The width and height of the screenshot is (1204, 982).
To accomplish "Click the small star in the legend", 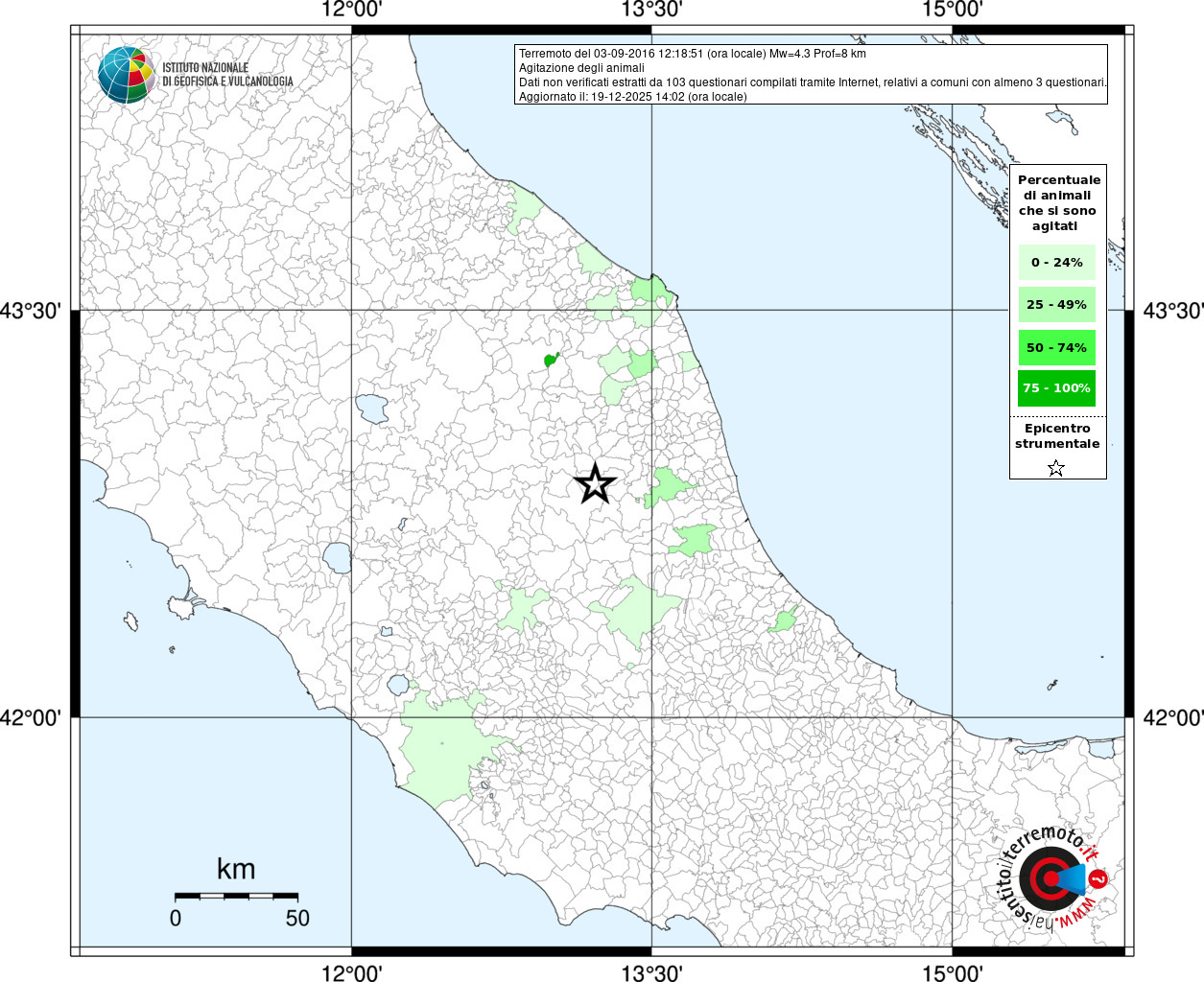I will click(x=1055, y=468).
